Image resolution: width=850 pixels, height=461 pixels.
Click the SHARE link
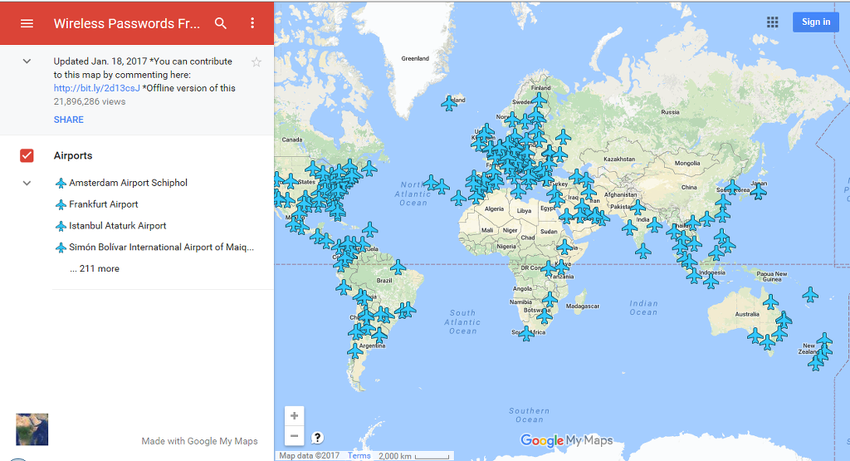(68, 120)
